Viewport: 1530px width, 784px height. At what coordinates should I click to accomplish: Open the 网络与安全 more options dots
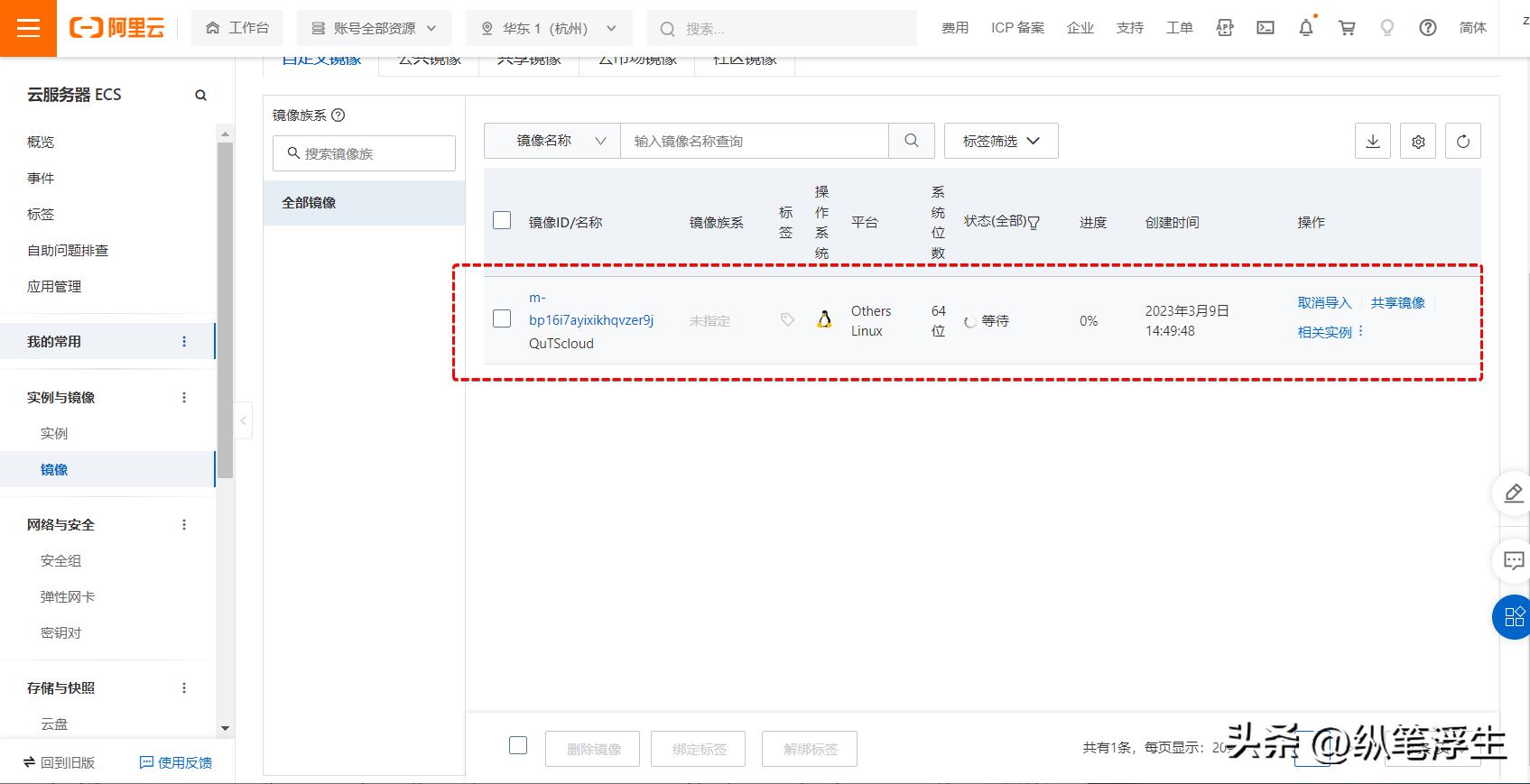(184, 524)
